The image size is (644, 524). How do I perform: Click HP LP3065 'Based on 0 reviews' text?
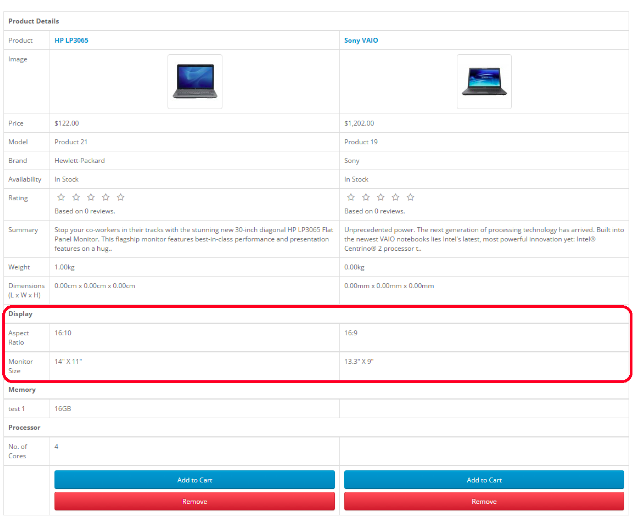(x=85, y=211)
